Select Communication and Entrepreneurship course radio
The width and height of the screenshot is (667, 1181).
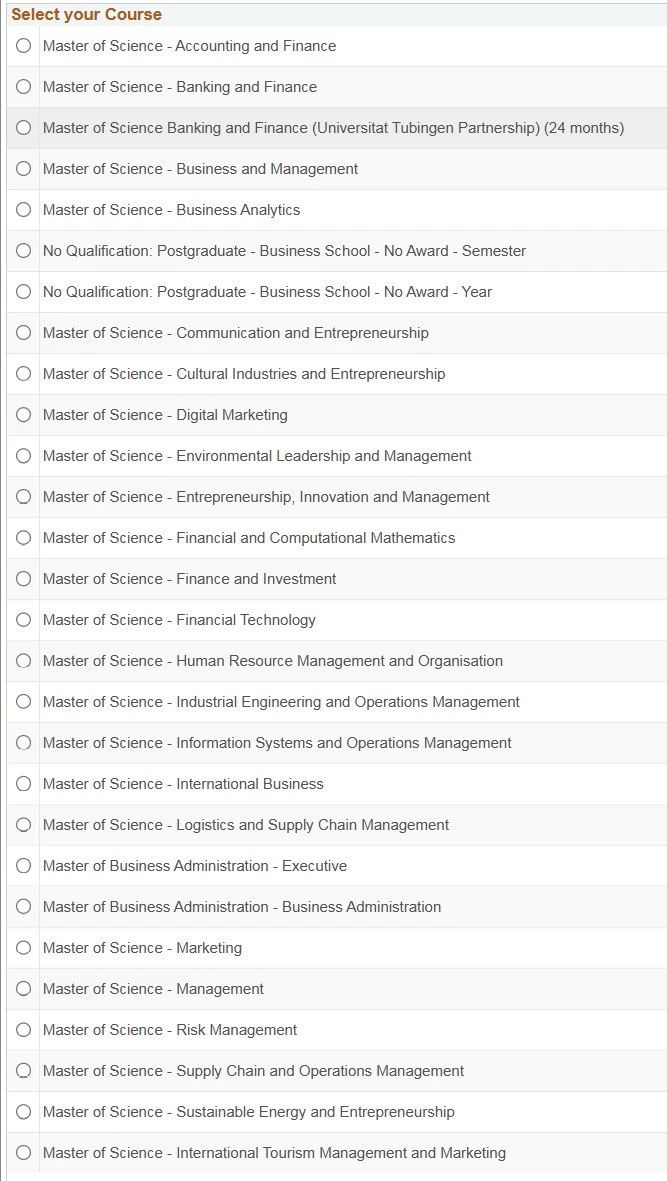coord(23,333)
